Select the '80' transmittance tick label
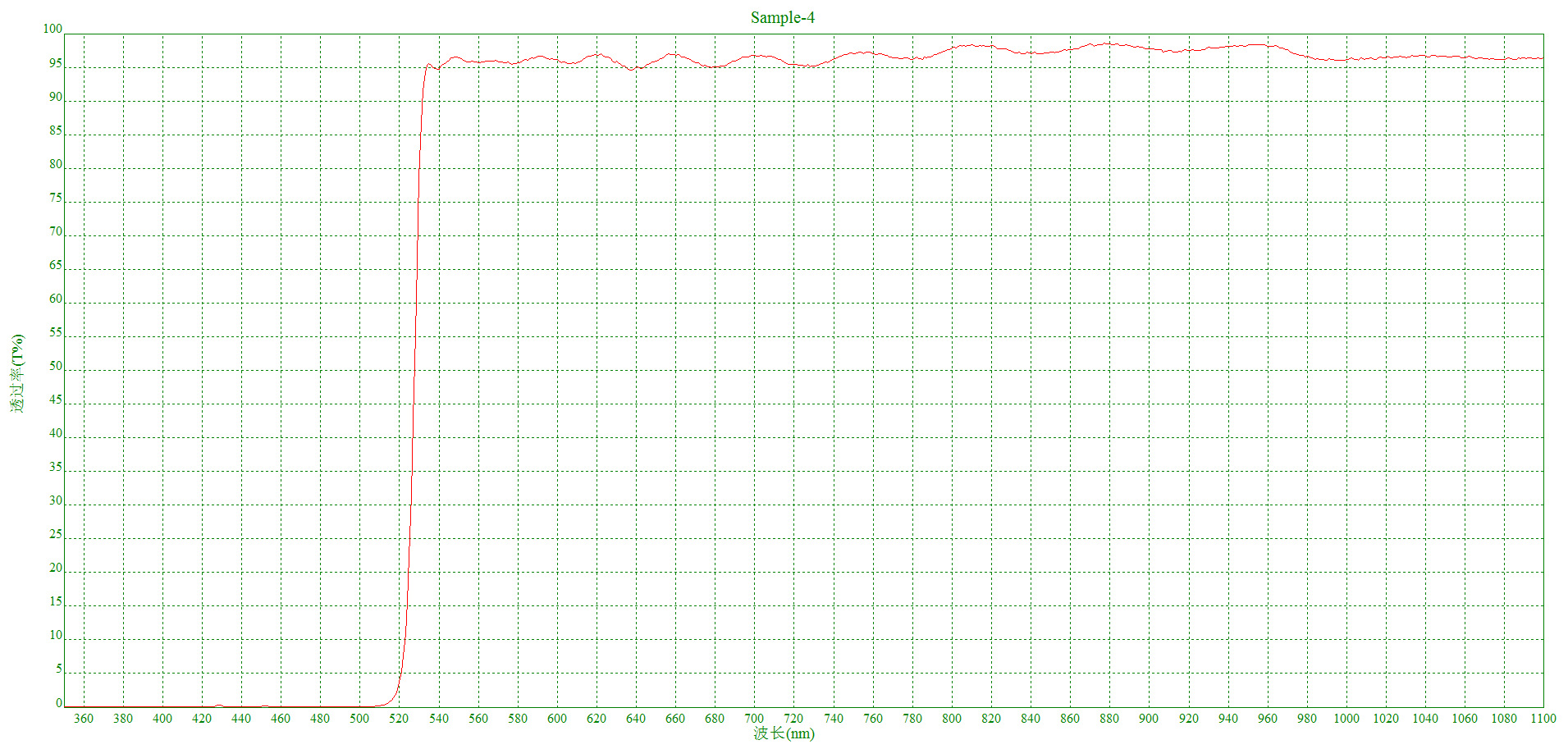This screenshot has height=749, width=1568. click(56, 164)
